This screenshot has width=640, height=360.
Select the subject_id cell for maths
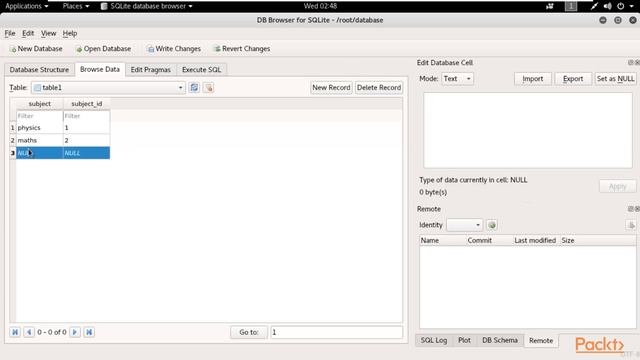pos(87,140)
